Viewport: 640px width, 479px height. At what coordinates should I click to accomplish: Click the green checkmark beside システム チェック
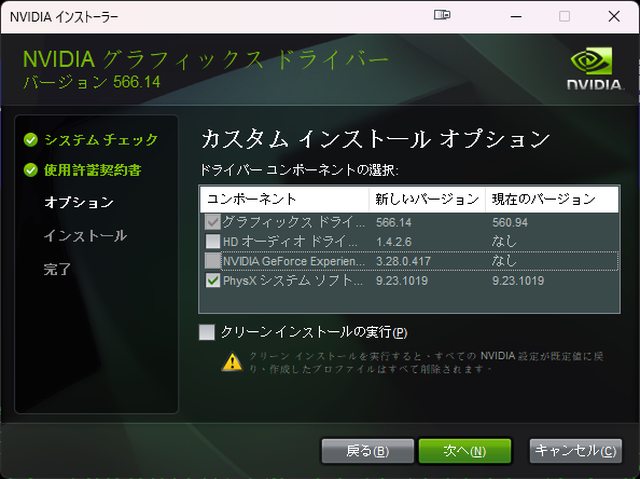31,140
